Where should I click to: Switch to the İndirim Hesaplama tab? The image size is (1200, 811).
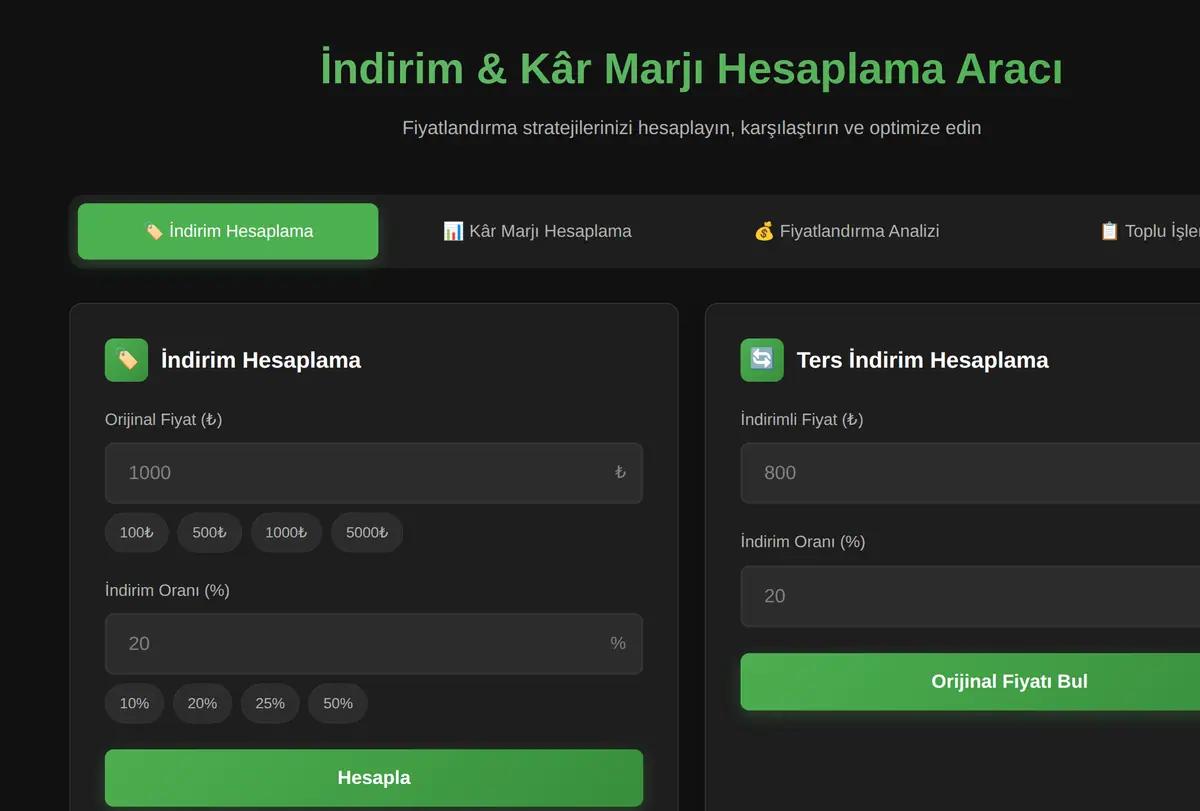click(x=228, y=231)
